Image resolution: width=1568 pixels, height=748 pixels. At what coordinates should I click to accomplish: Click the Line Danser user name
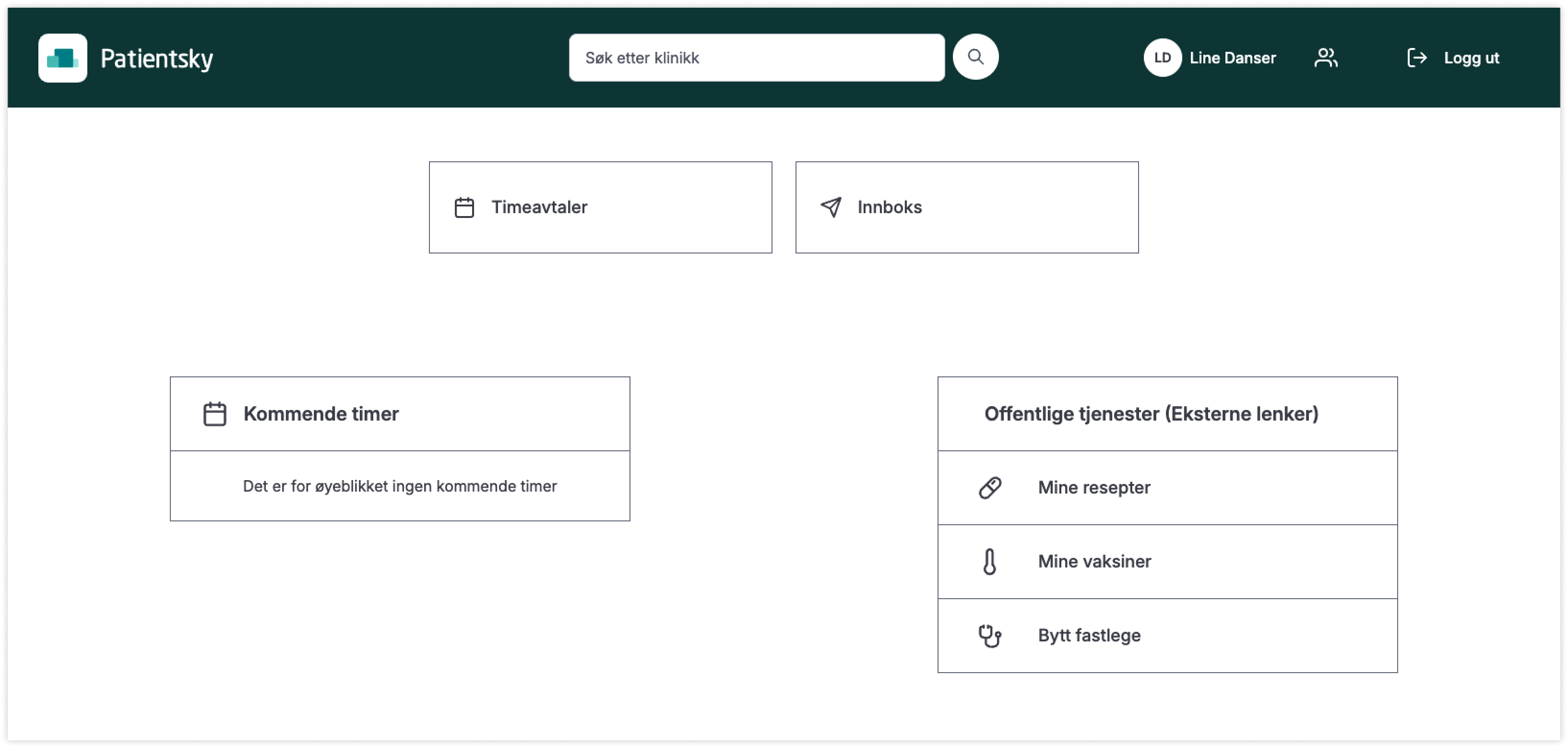[1233, 58]
